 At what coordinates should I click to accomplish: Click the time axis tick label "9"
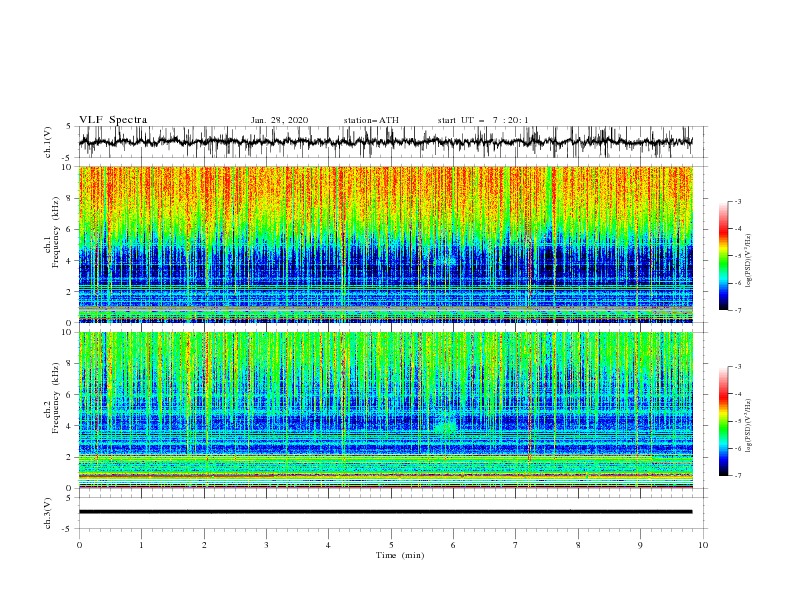(640, 545)
